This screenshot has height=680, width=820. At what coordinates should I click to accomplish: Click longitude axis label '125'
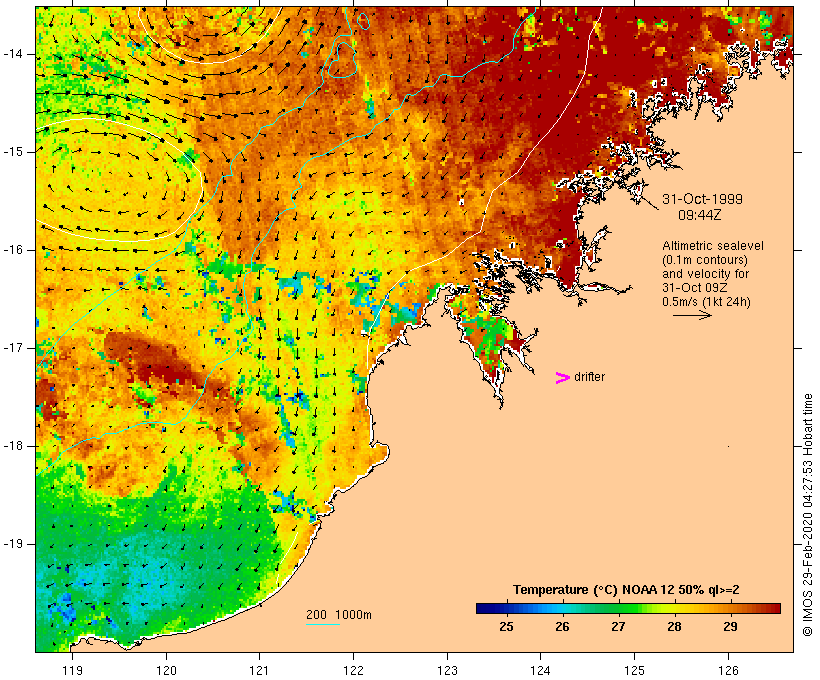click(634, 670)
